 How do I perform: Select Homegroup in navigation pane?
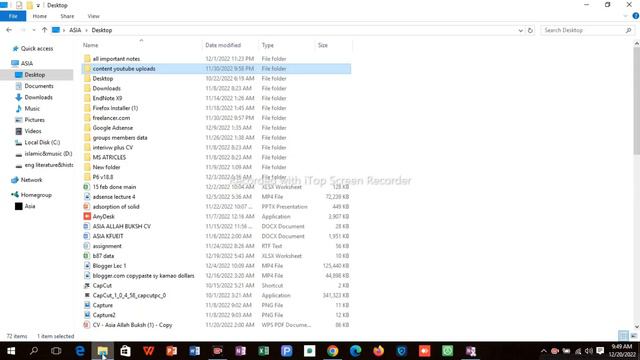(36, 195)
